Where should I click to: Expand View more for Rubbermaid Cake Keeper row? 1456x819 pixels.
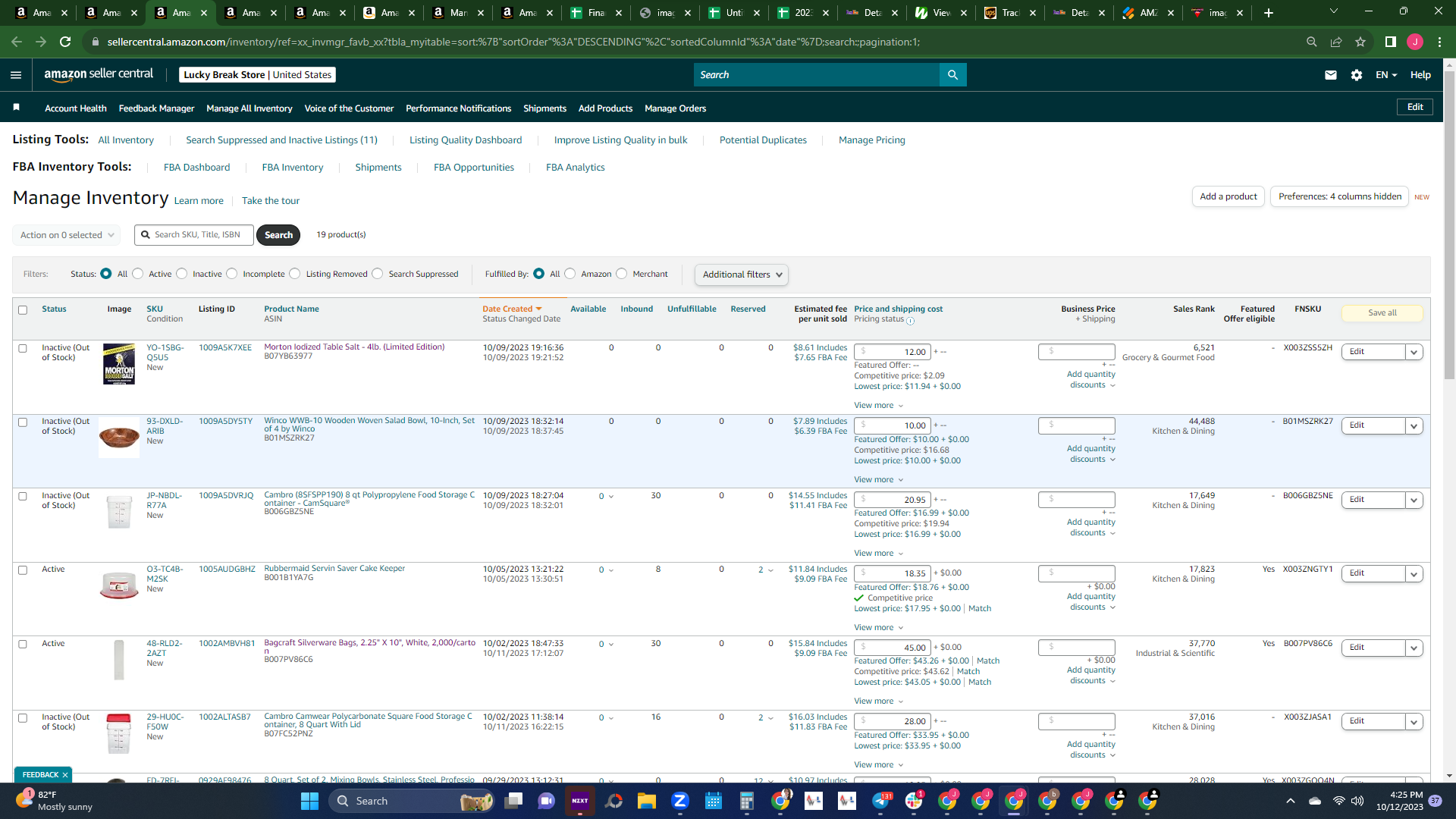[879, 627]
